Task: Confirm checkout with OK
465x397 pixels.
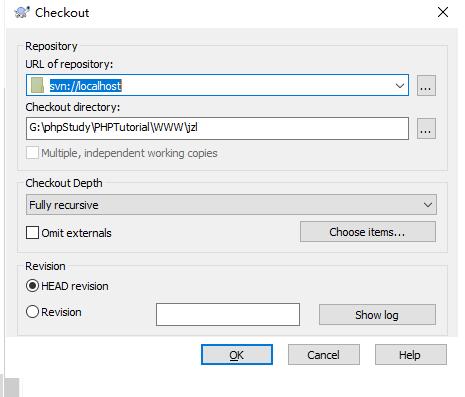Action: [x=237, y=355]
